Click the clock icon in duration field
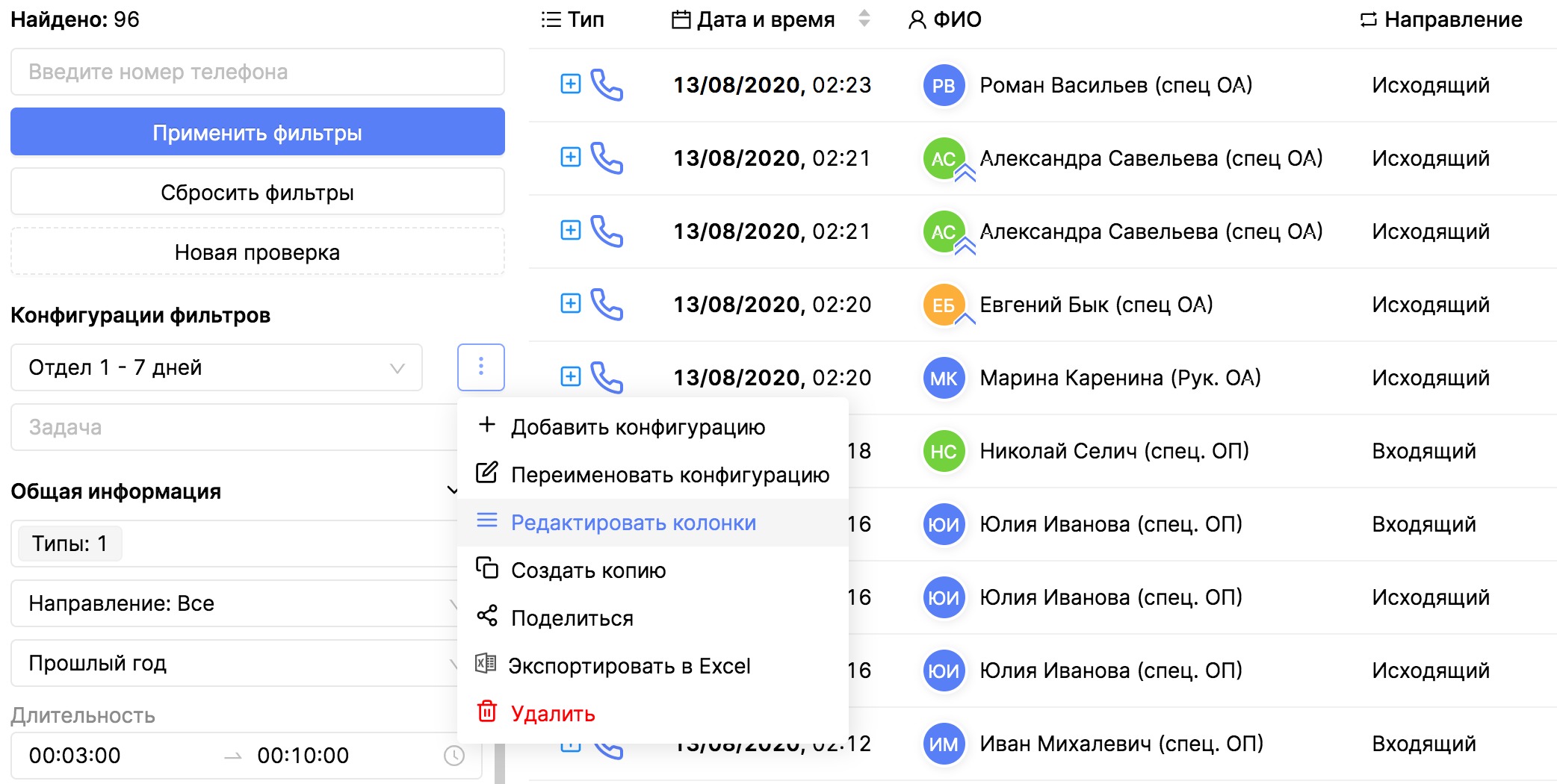The height and width of the screenshot is (784, 1557). point(454,756)
